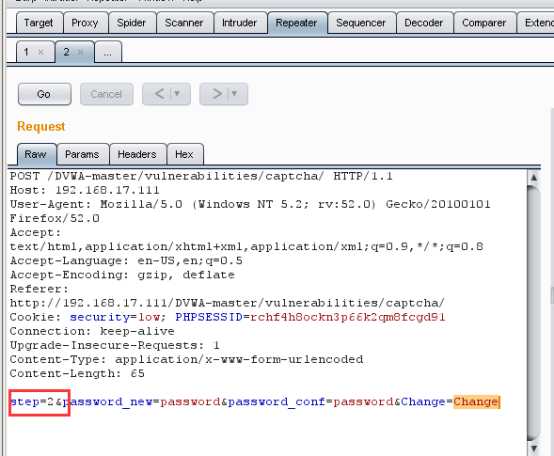Open the Extender tab
Viewport: 554px width, 456px height.
click(x=536, y=23)
